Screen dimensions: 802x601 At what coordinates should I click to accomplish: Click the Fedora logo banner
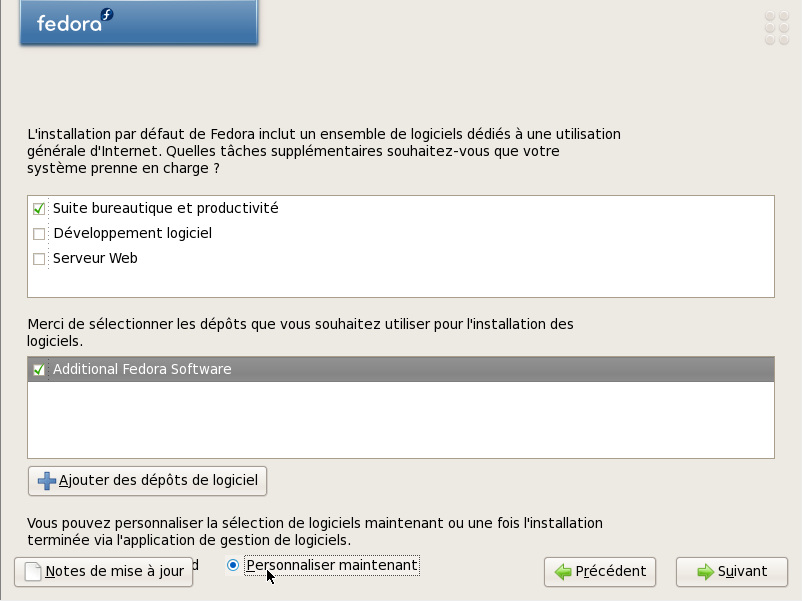(139, 22)
